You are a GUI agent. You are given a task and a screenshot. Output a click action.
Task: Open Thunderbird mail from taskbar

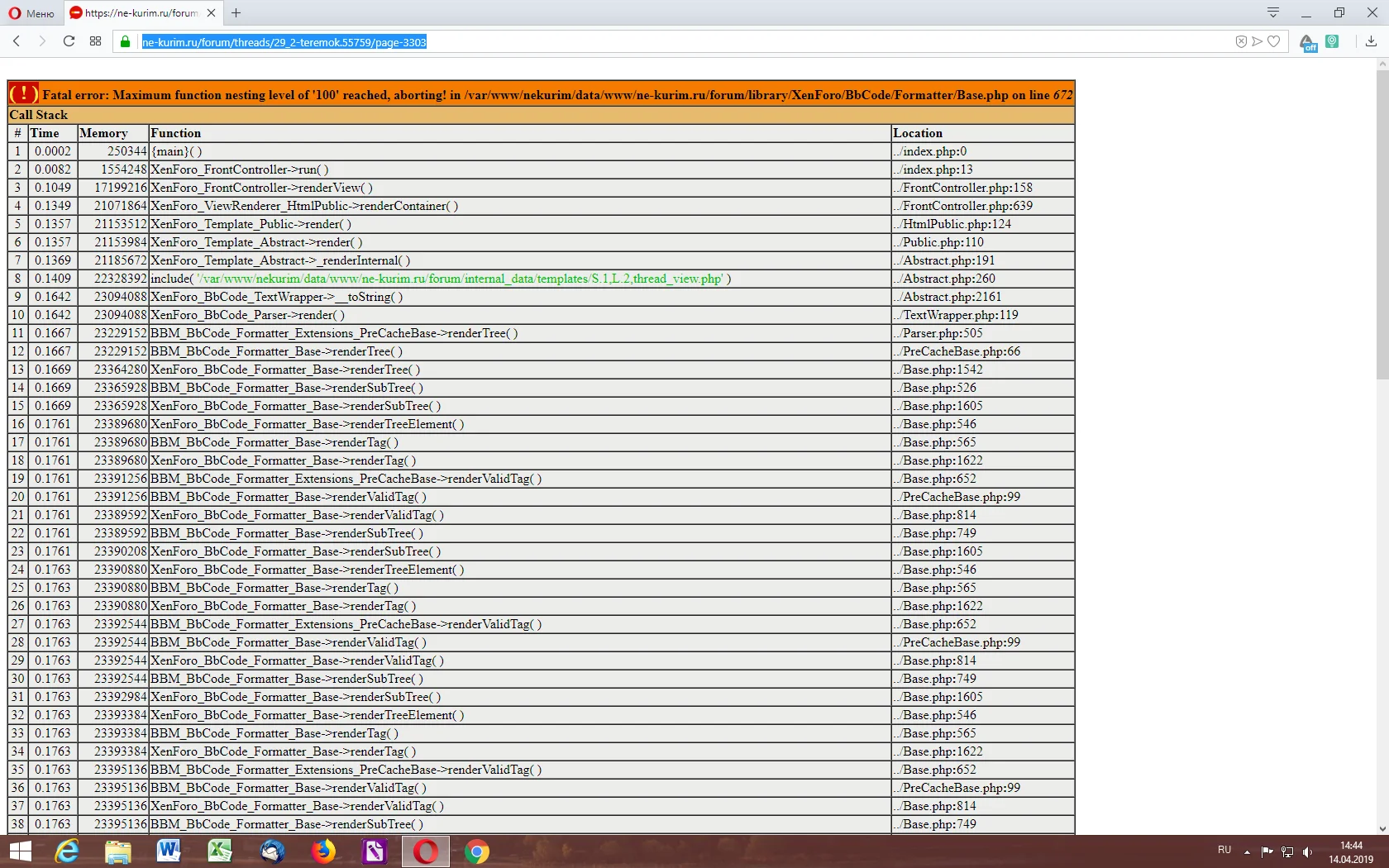pos(272,851)
